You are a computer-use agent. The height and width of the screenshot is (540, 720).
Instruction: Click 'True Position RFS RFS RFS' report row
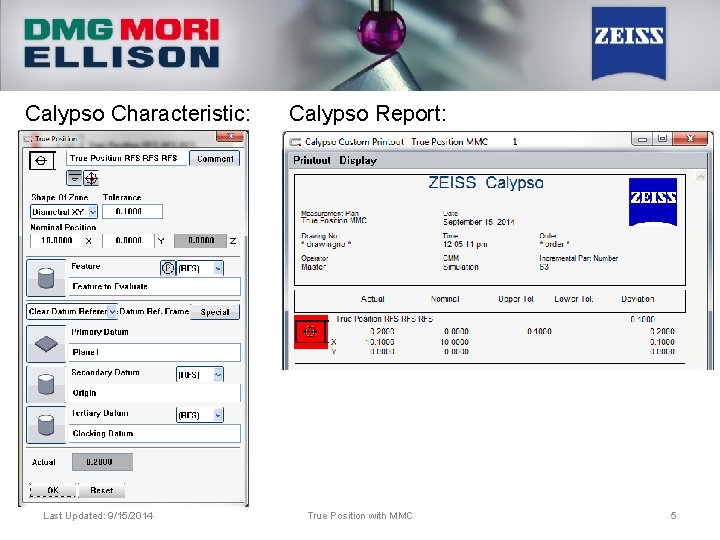tap(384, 319)
